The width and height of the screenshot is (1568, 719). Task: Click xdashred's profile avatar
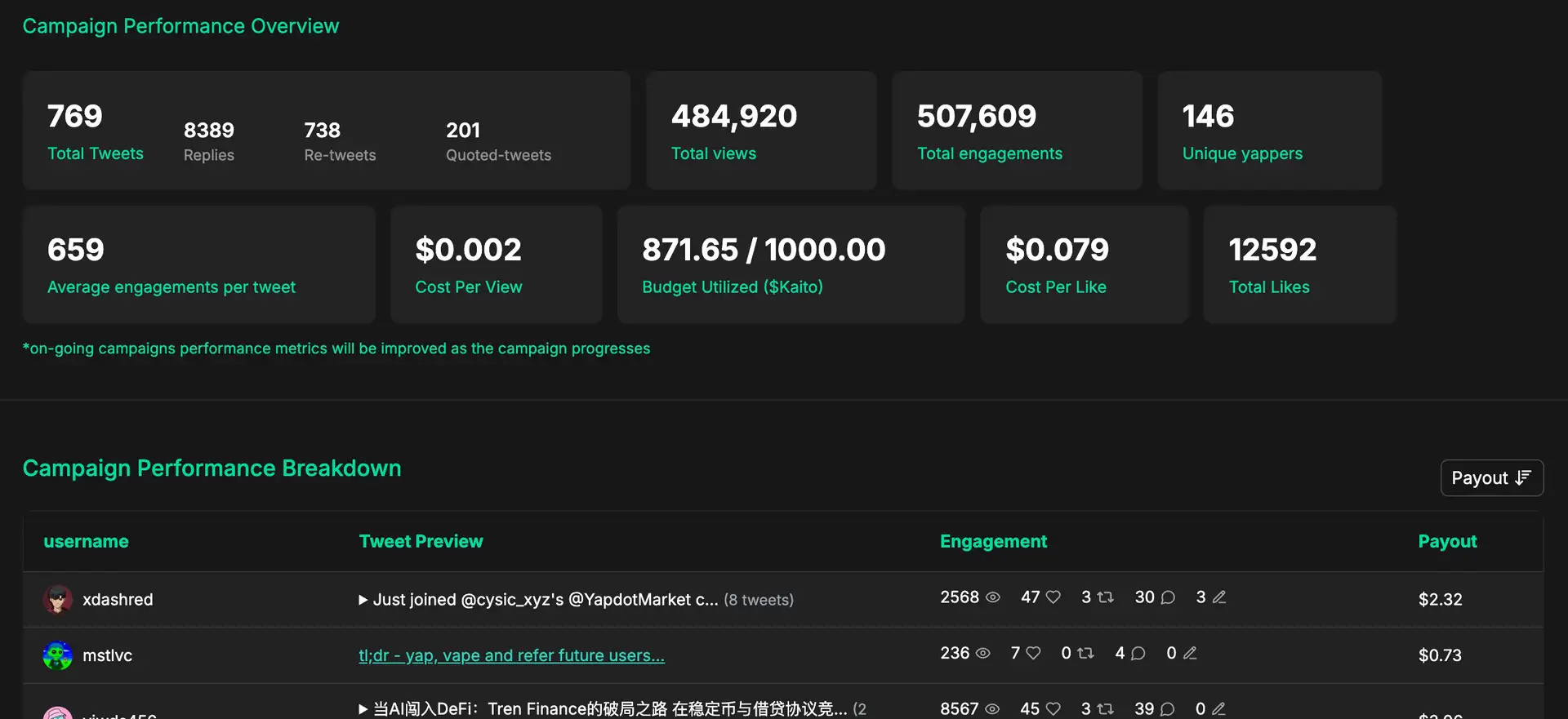[x=57, y=599]
